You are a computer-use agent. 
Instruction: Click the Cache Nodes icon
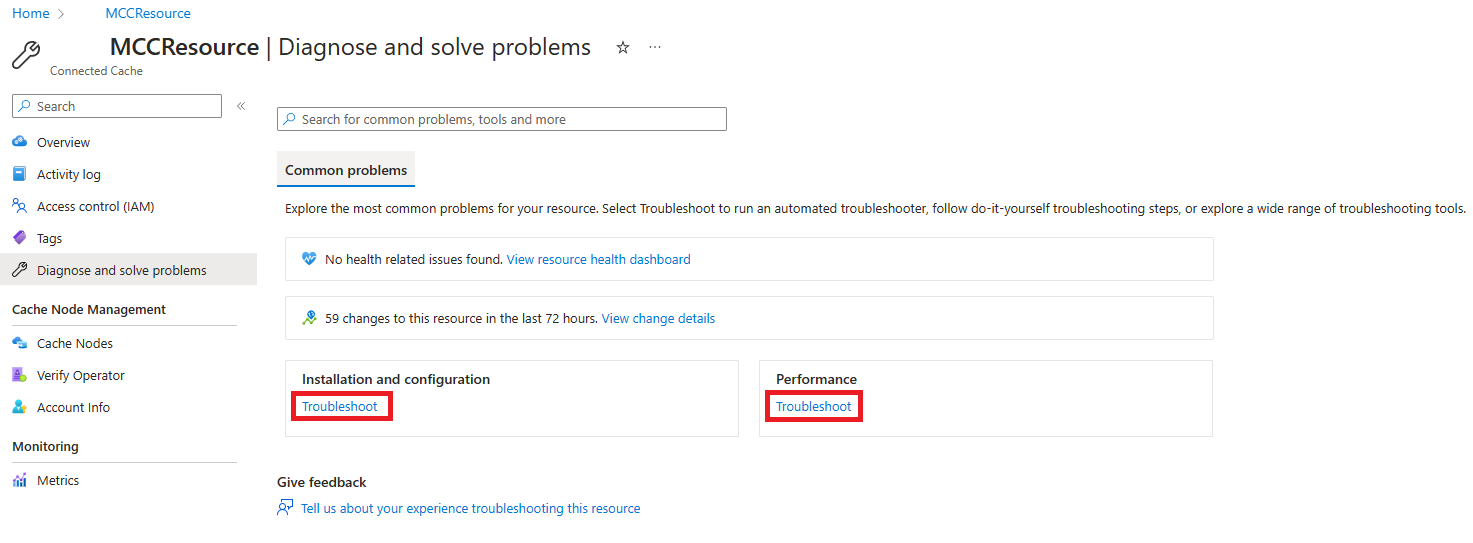19,343
